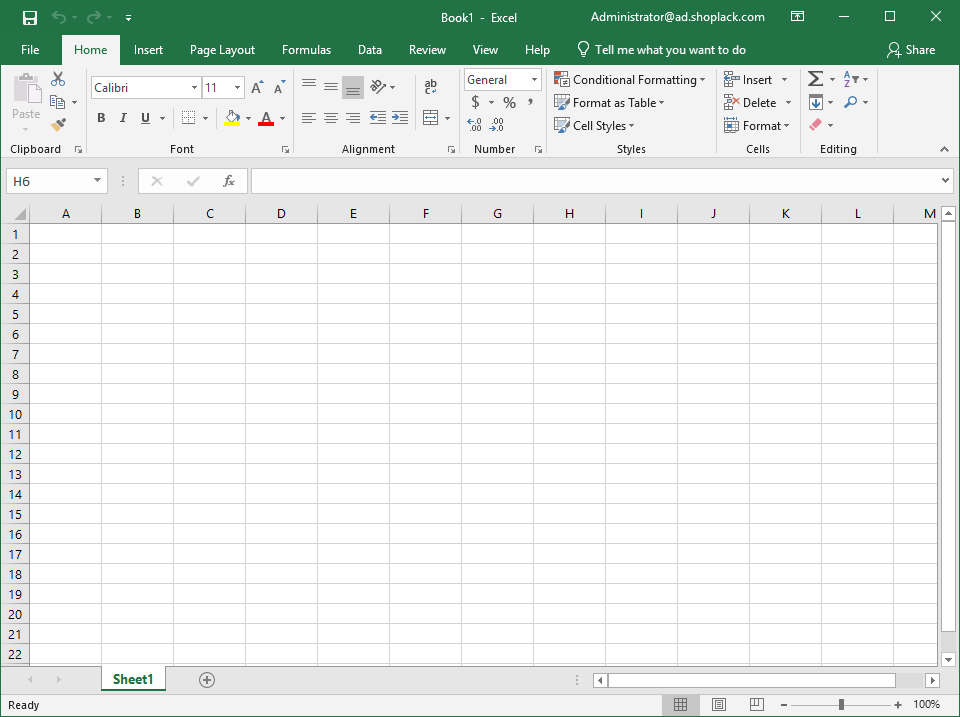Image resolution: width=960 pixels, height=717 pixels.
Task: Click the Wrap Text icon
Action: click(430, 86)
